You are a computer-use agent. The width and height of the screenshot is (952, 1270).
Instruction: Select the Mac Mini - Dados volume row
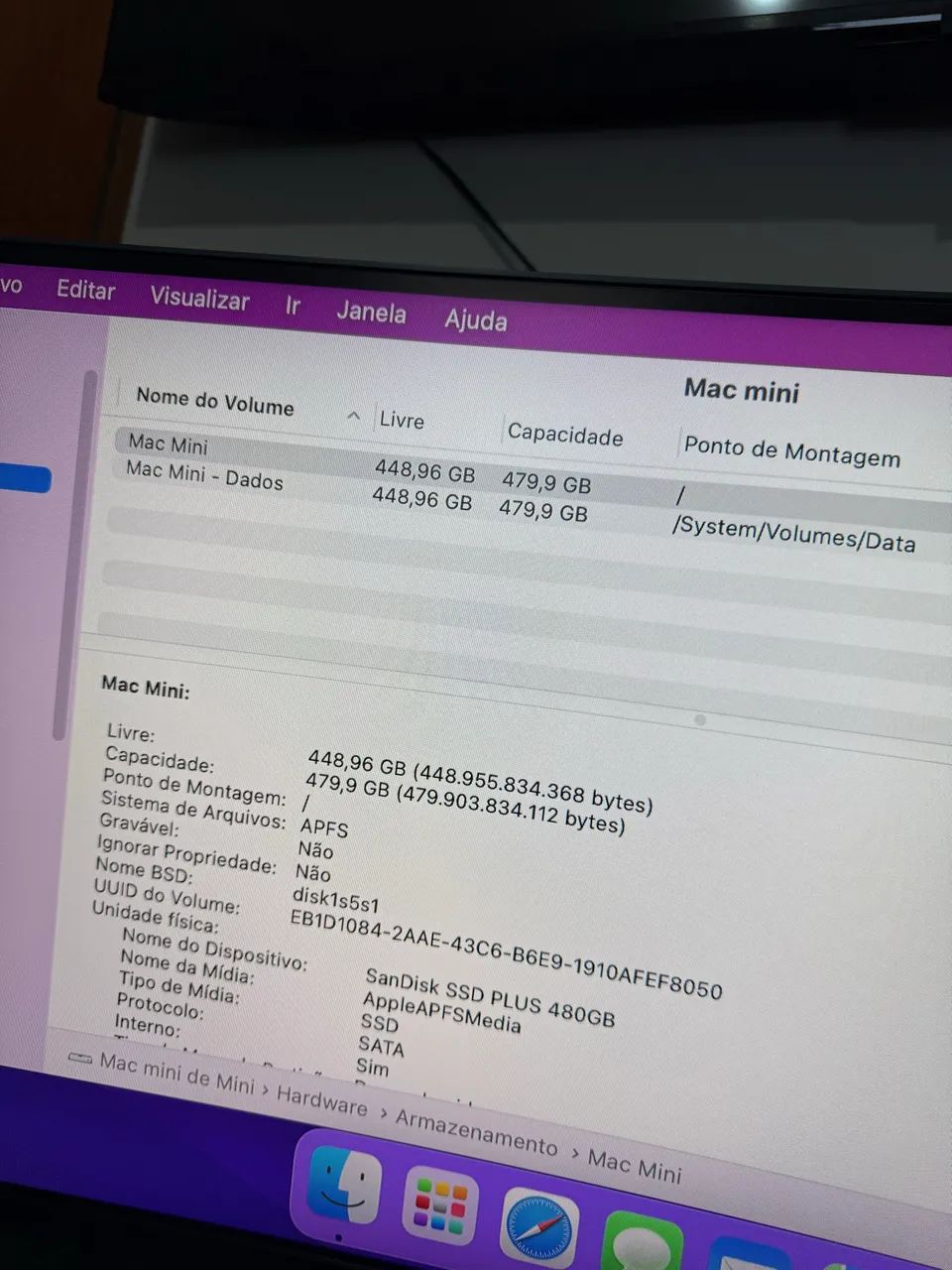point(531,504)
